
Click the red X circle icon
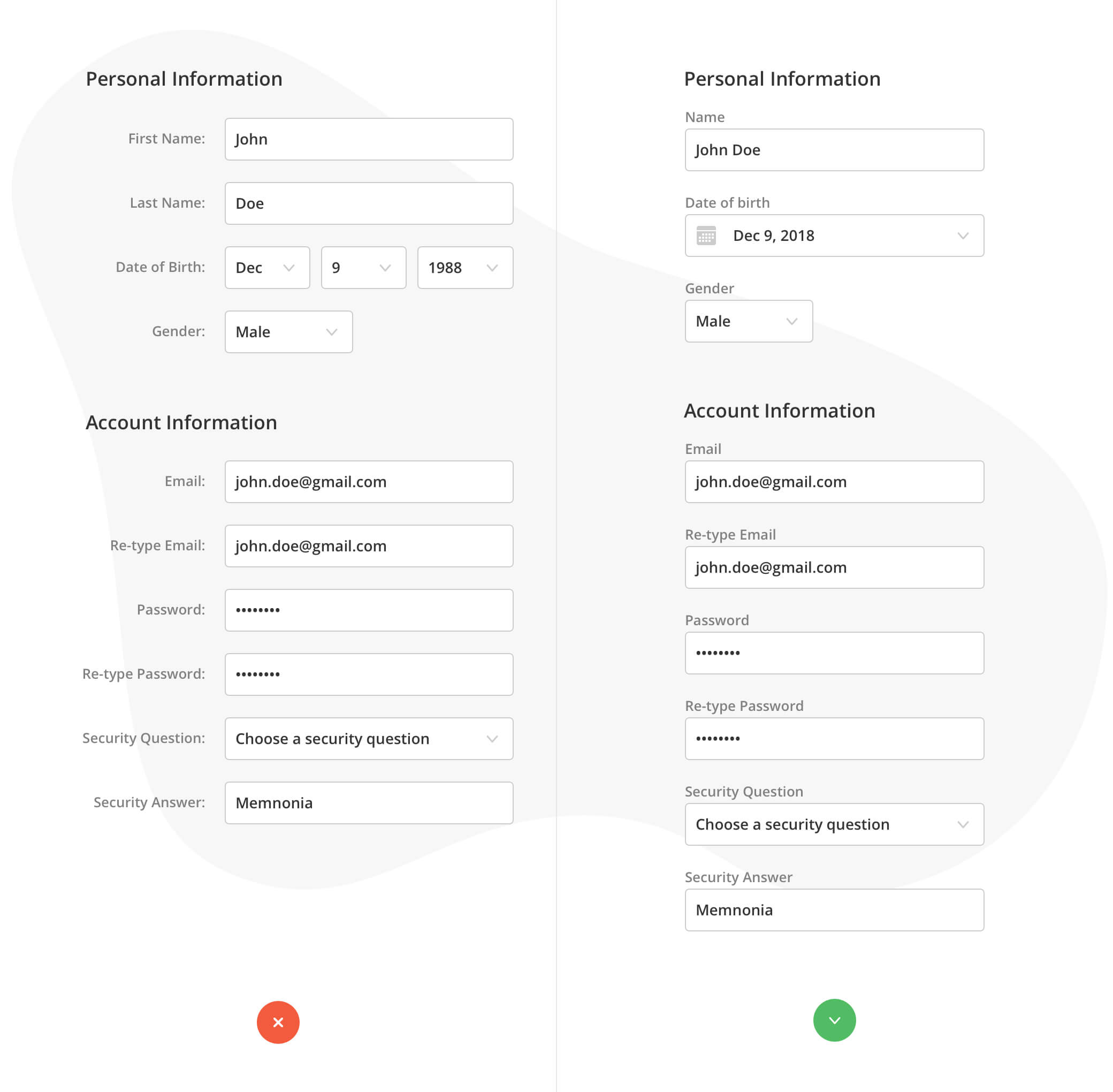pyautogui.click(x=278, y=1022)
